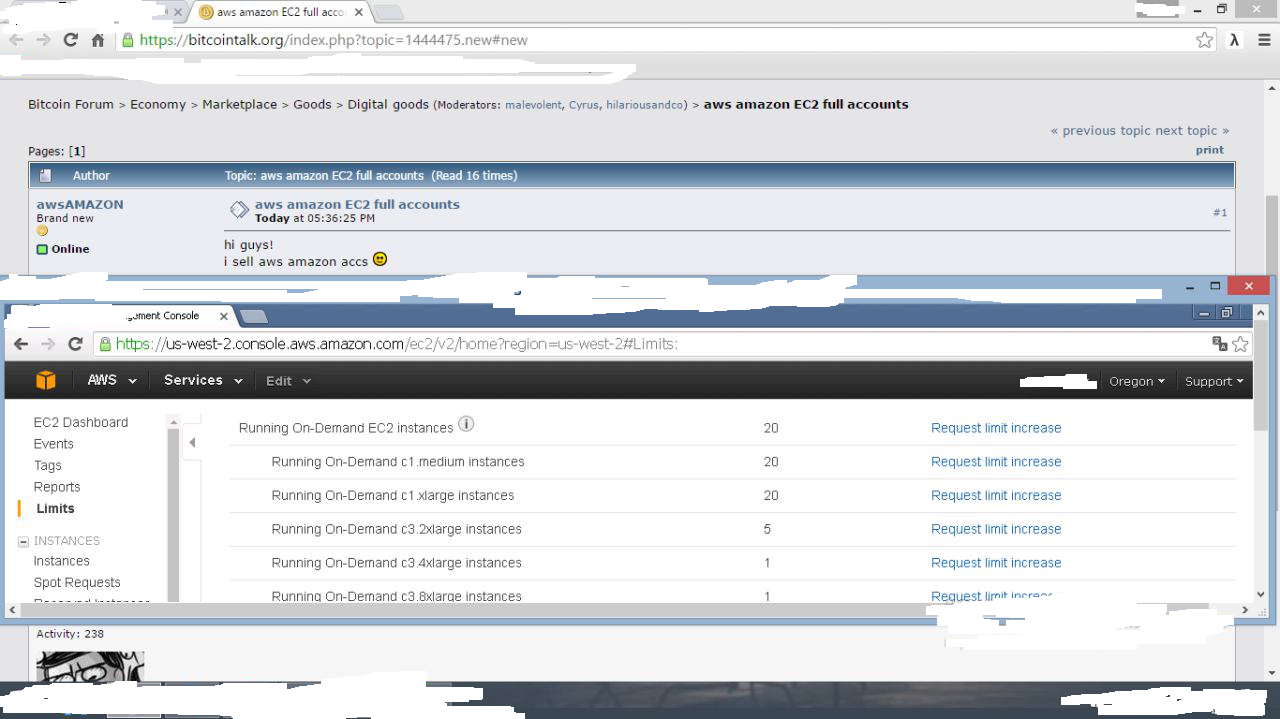Open Events in the sidebar
This screenshot has width=1280, height=719.
[54, 444]
